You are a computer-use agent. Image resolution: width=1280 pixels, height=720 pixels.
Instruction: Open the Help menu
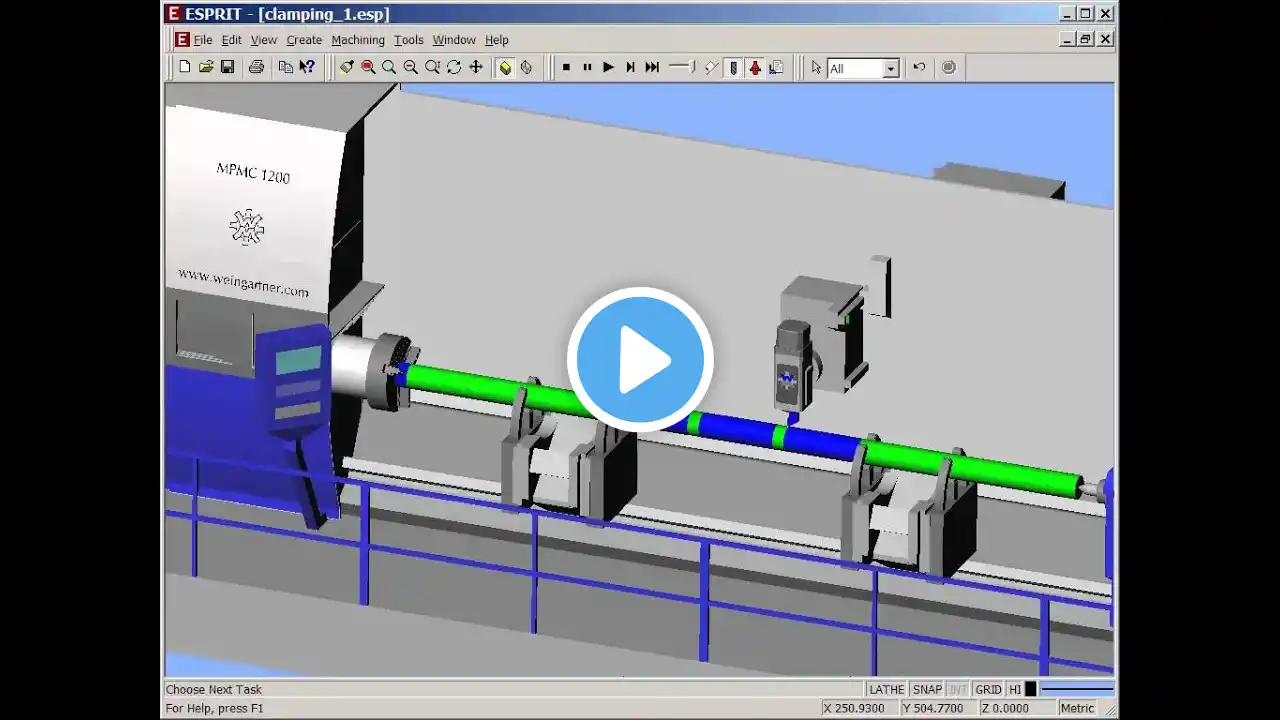(x=497, y=40)
